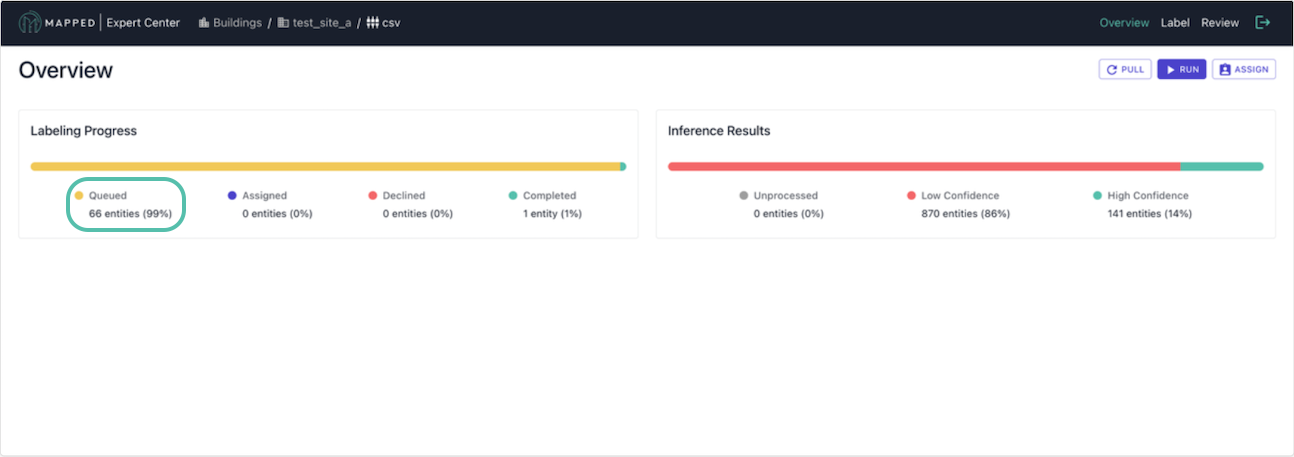Click the Completed label
Viewport: 1294px width, 457px height.
coord(550,196)
